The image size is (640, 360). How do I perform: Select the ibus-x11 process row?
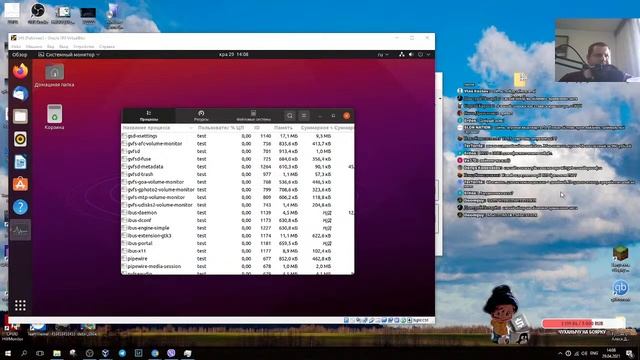point(238,251)
